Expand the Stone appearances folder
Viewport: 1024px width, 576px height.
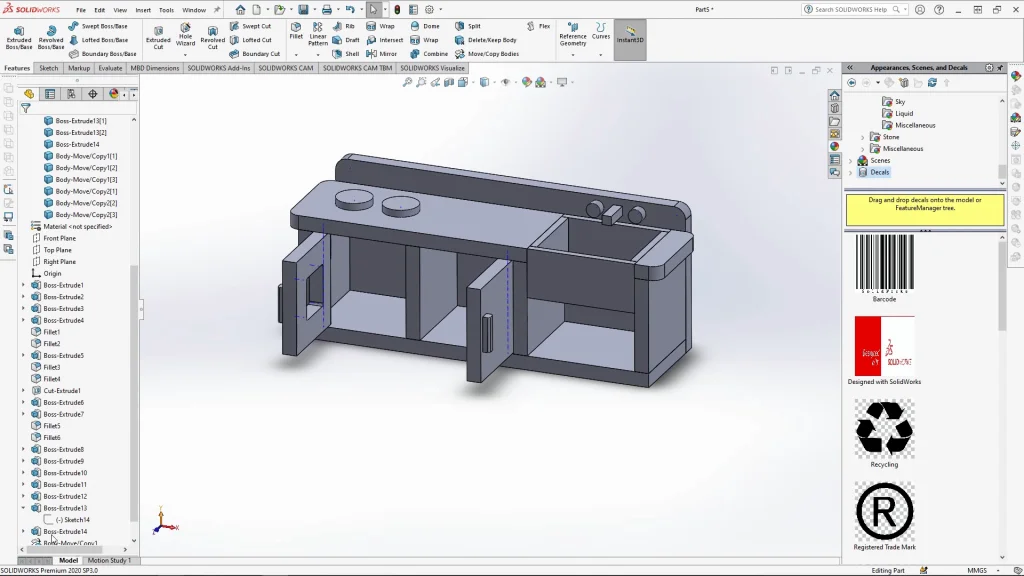863,137
